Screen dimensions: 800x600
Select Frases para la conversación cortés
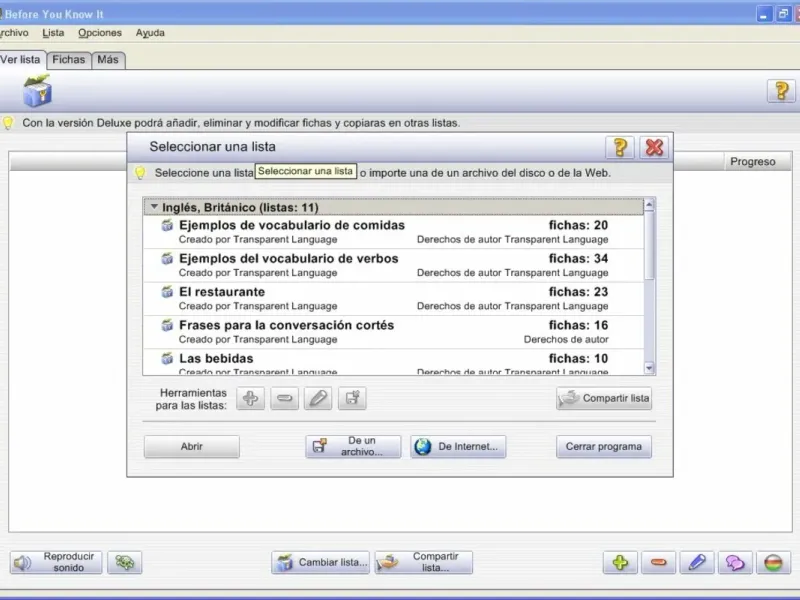393,332
